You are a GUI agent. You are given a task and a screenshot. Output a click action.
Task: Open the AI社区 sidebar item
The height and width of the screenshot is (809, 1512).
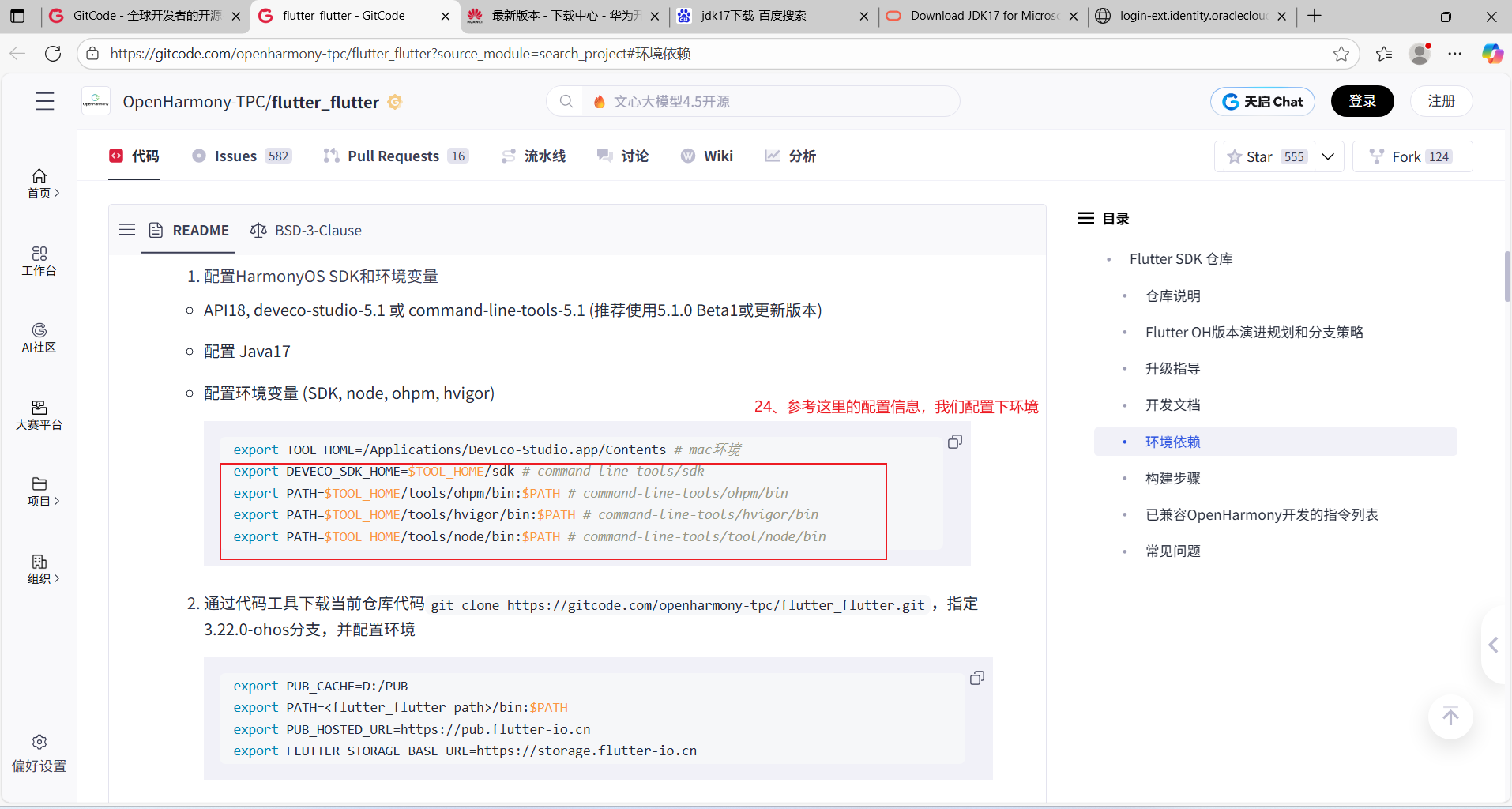(39, 337)
